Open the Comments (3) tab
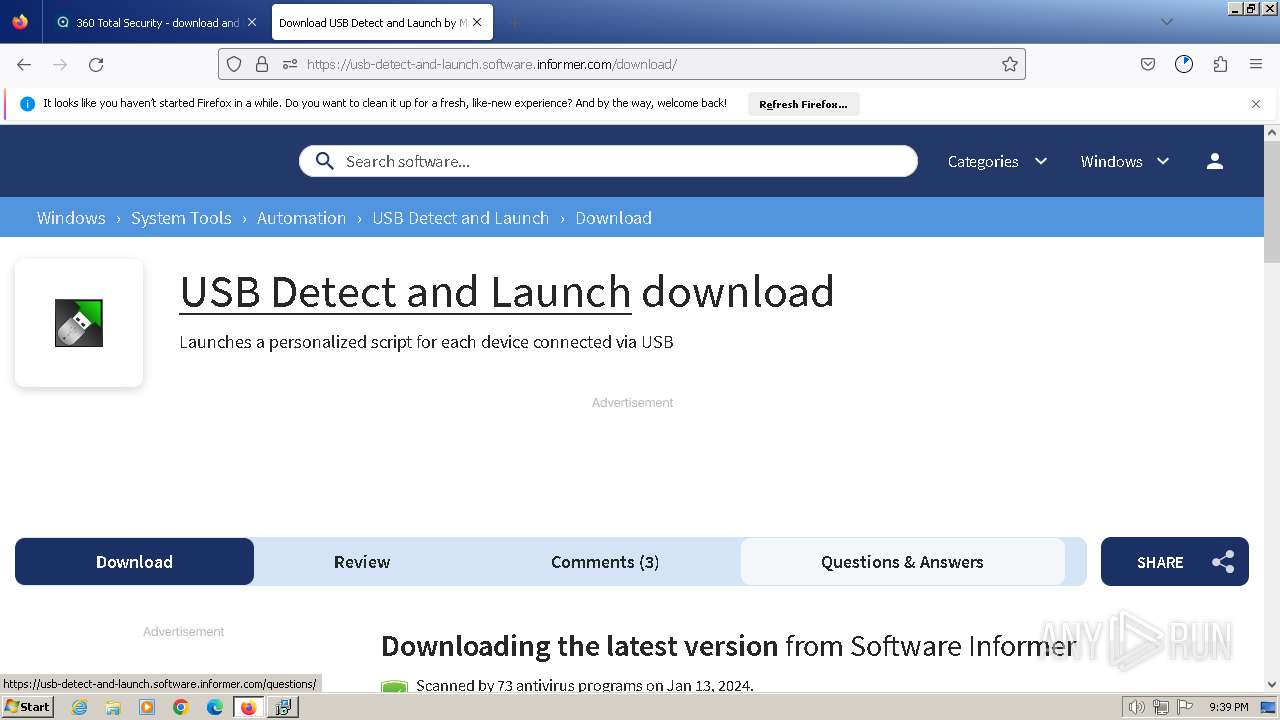 (x=605, y=562)
